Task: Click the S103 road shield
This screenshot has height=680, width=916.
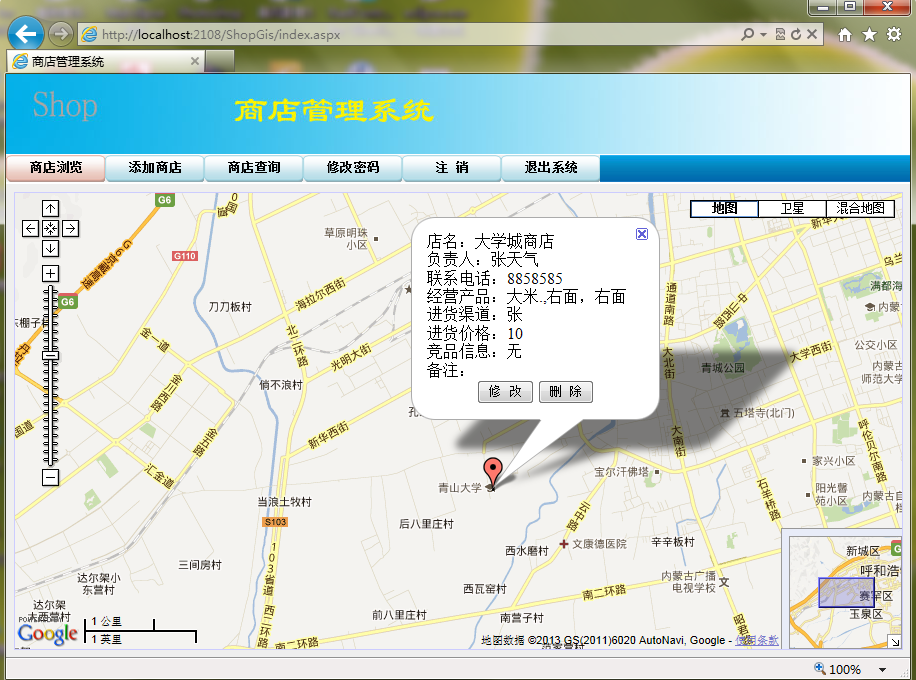Action: [275, 522]
